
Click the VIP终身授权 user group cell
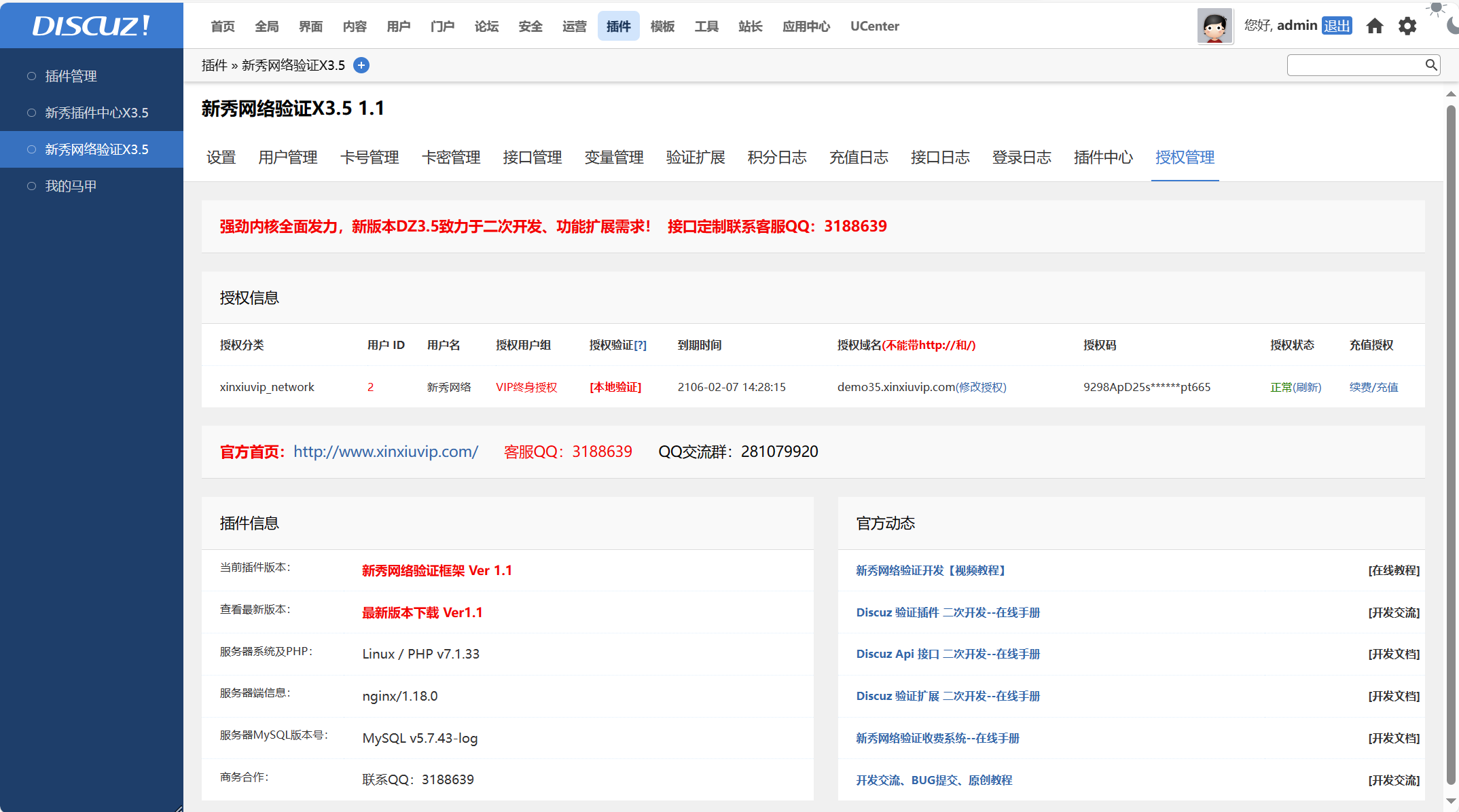click(x=526, y=387)
